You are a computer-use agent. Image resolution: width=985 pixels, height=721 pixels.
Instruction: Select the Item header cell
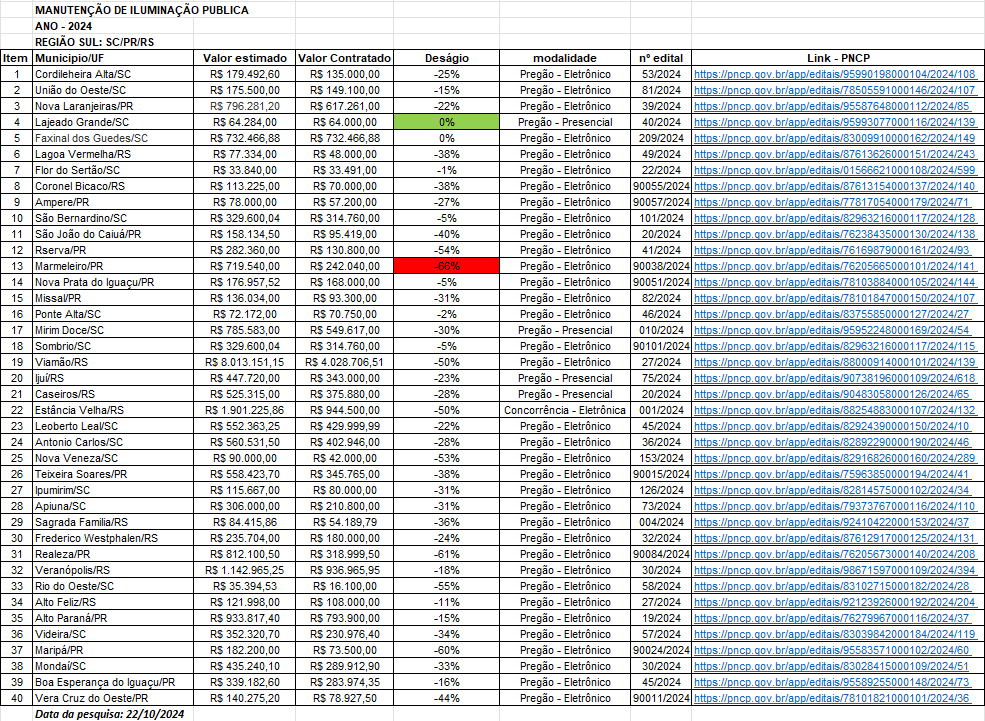tap(16, 58)
